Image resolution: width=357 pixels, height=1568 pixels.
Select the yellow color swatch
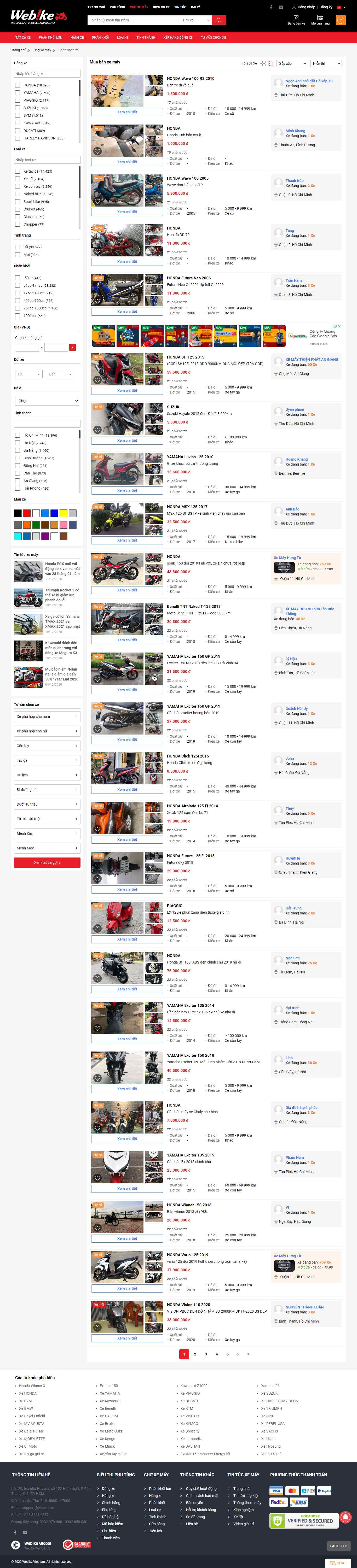pos(63,513)
